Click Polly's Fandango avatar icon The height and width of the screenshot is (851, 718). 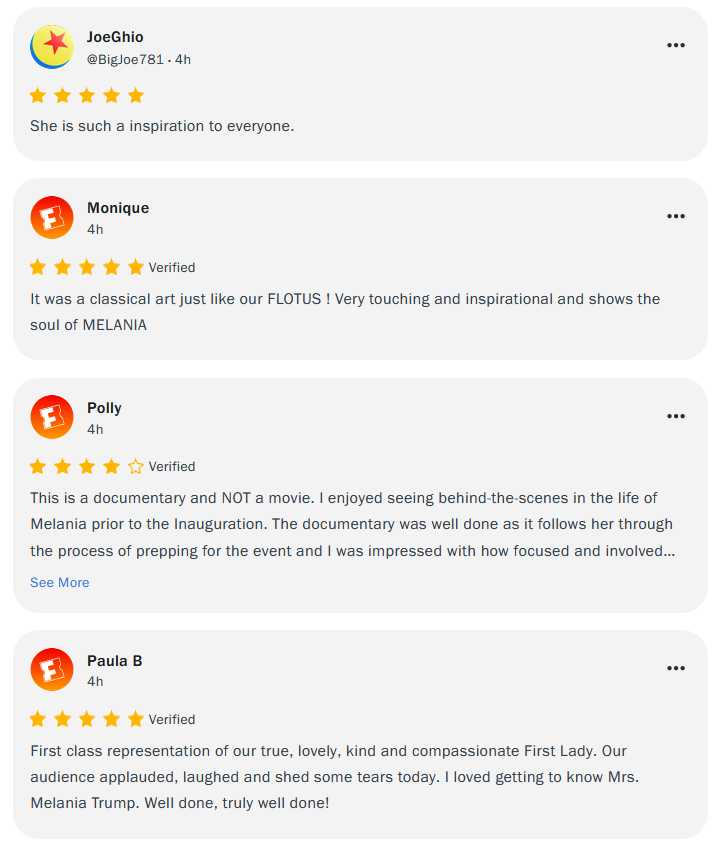pyautogui.click(x=52, y=417)
